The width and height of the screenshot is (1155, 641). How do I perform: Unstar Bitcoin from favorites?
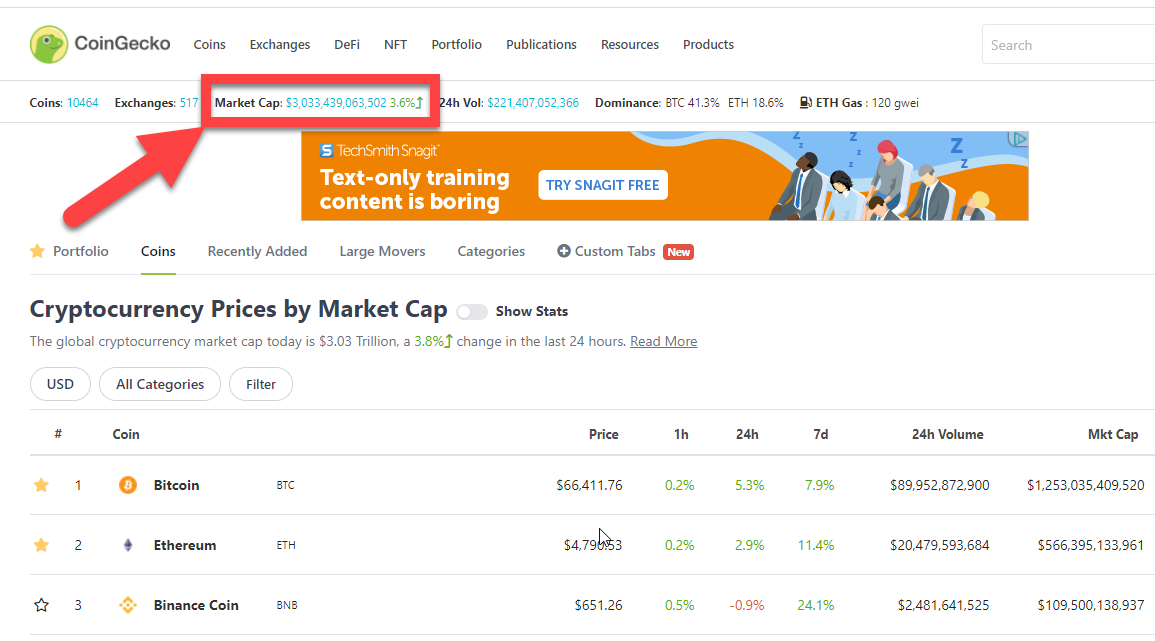(41, 485)
